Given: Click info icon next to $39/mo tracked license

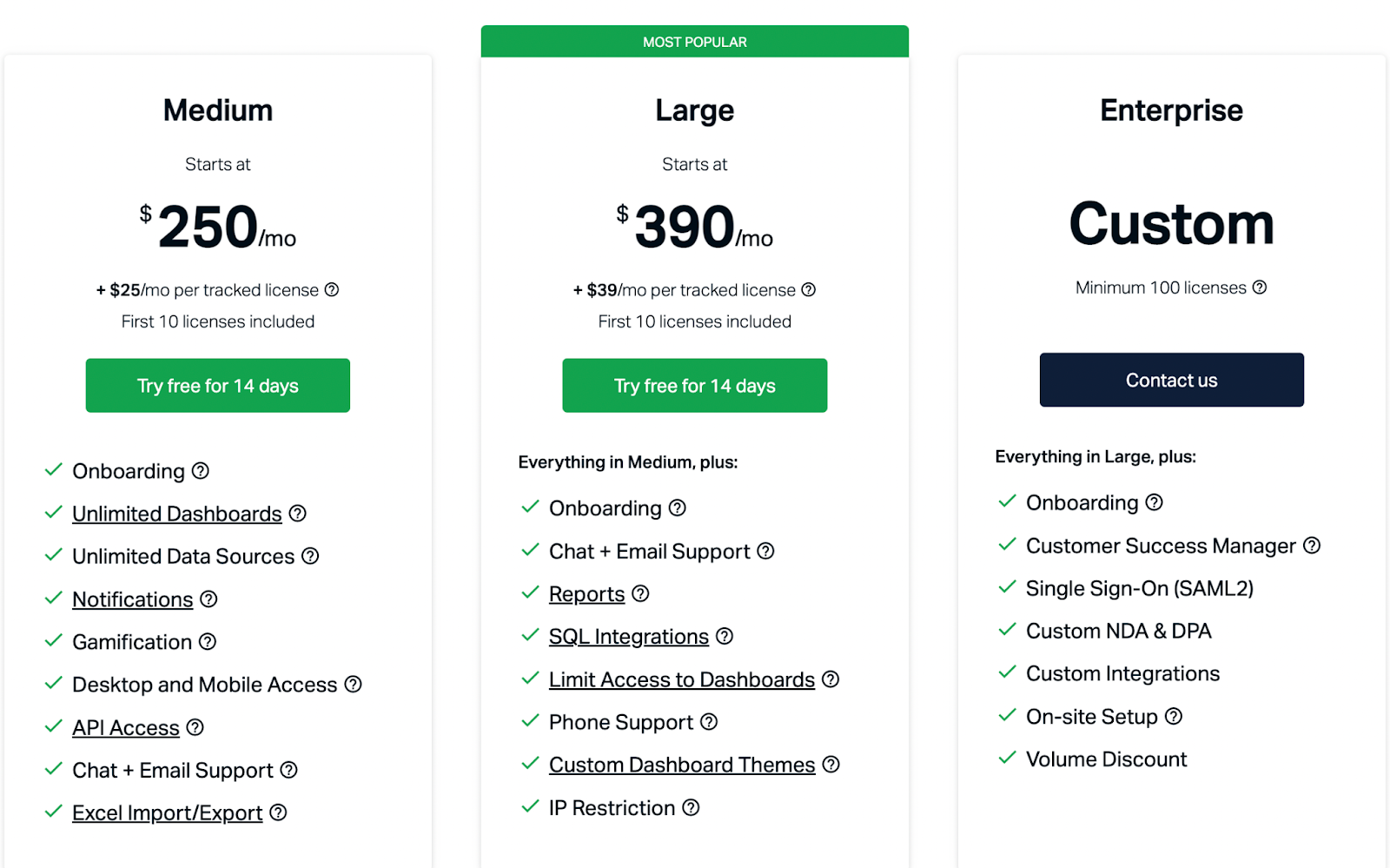Looking at the screenshot, I should coord(809,290).
